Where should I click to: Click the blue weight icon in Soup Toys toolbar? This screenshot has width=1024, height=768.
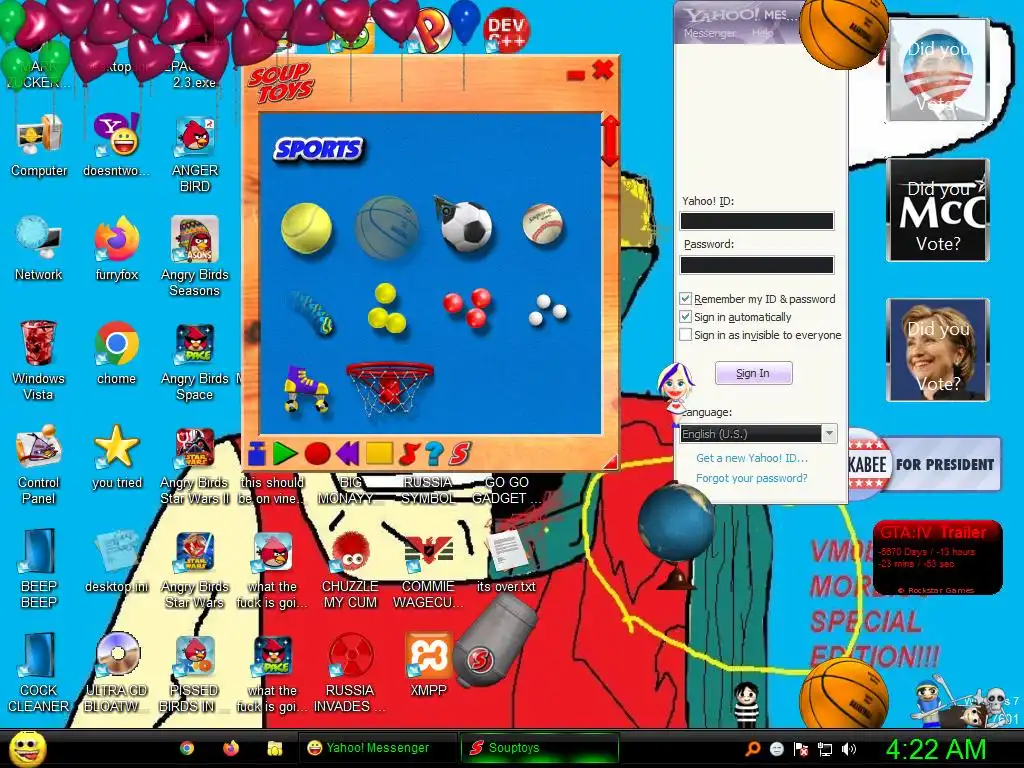(257, 453)
